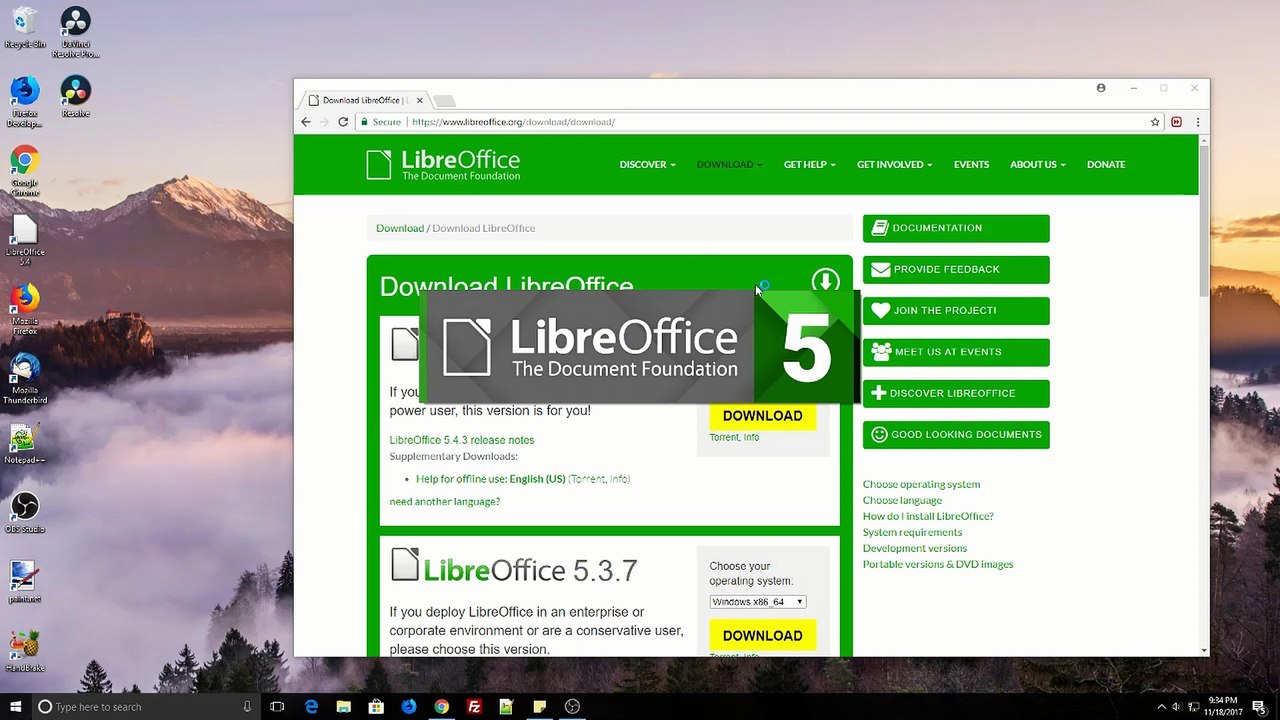Open LibreOffice 5.4.3 release notes link
Image resolution: width=1280 pixels, height=720 pixels.
(462, 440)
